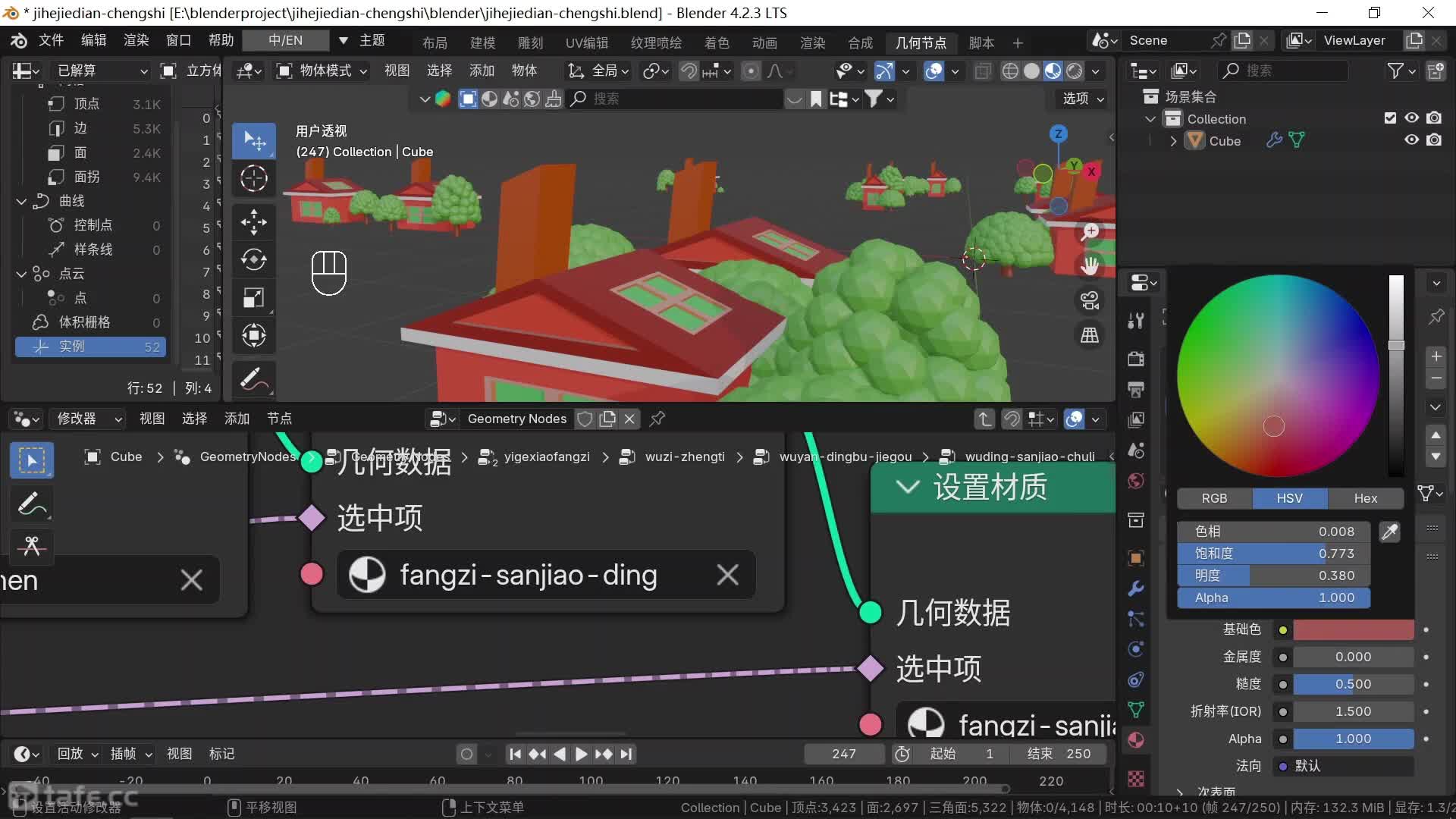Disable Collection in renders camera icon
The width and height of the screenshot is (1456, 819).
(1434, 118)
